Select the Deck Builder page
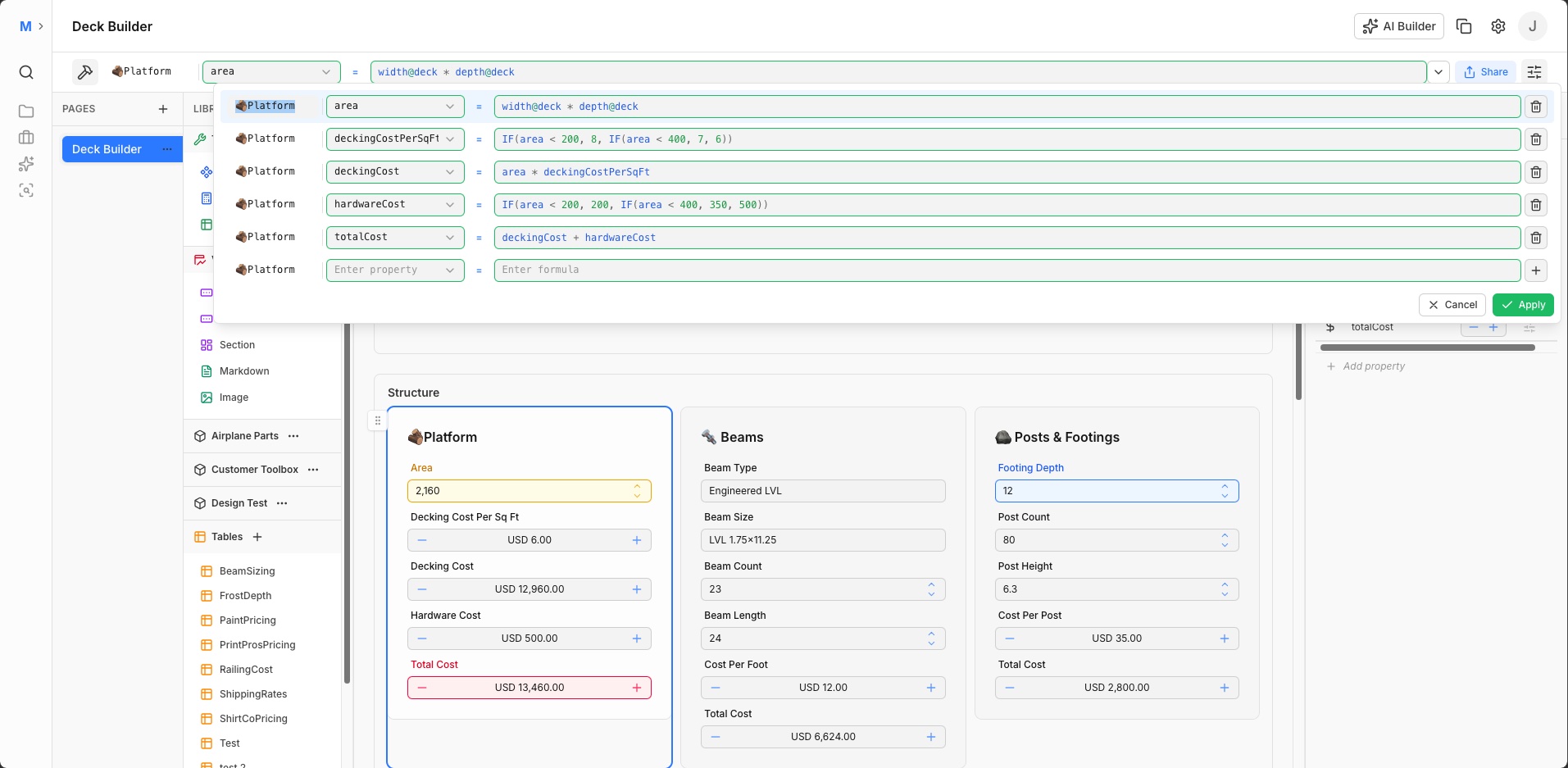The width and height of the screenshot is (1568, 768). [107, 149]
